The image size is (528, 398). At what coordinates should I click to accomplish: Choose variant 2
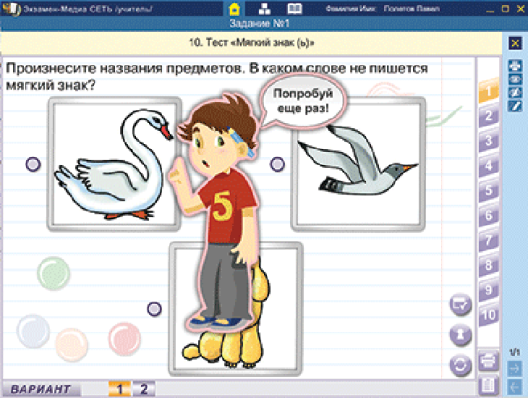(144, 389)
